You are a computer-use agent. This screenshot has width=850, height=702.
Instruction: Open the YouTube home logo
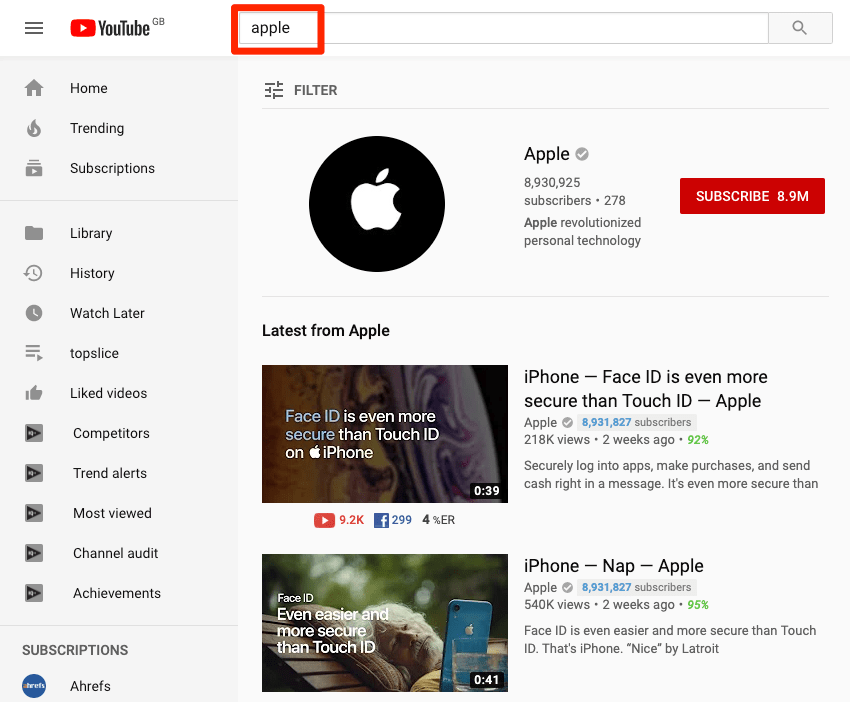point(109,27)
